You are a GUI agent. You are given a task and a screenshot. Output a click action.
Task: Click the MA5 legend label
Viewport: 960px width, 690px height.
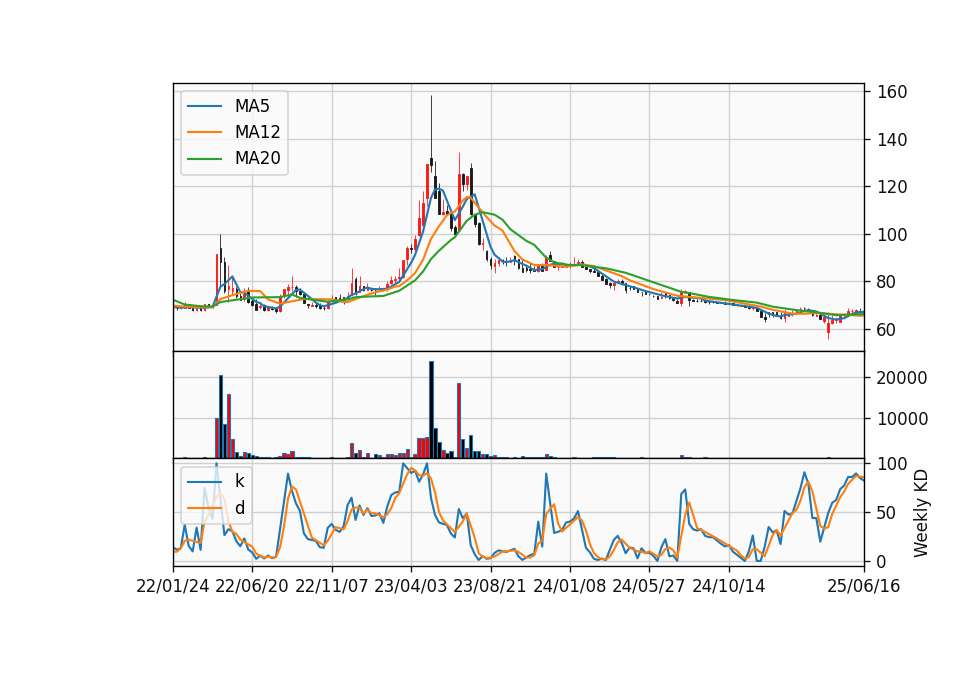pyautogui.click(x=252, y=106)
